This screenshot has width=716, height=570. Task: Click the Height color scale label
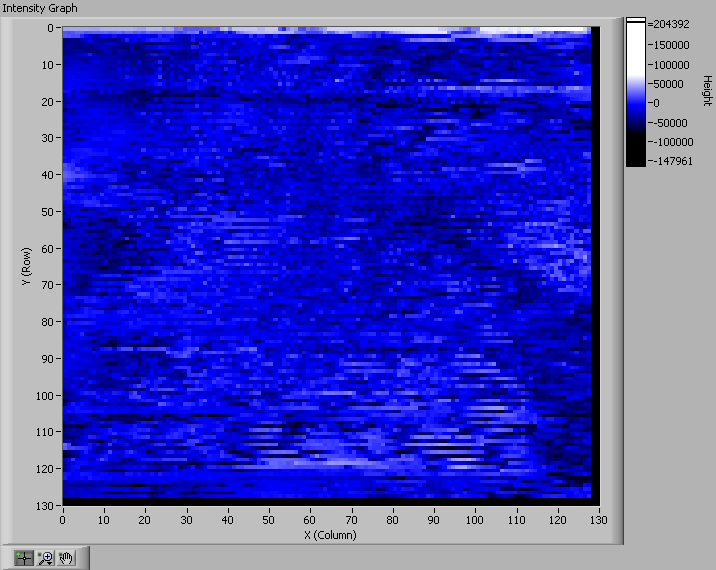click(707, 90)
